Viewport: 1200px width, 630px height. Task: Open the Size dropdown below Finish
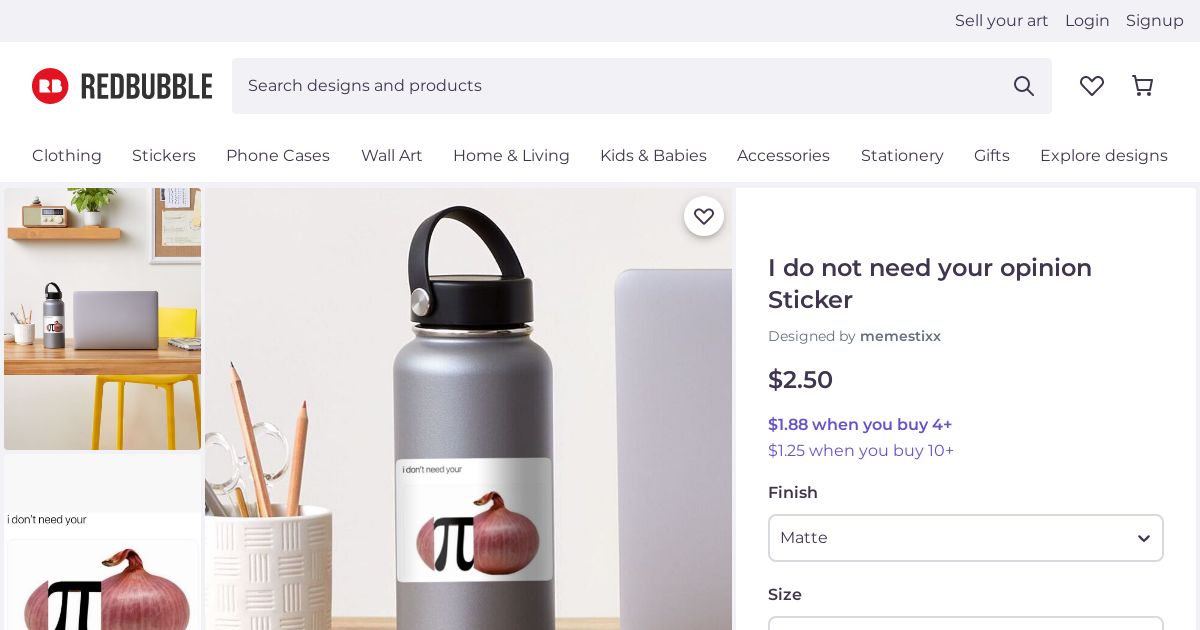(x=966, y=623)
